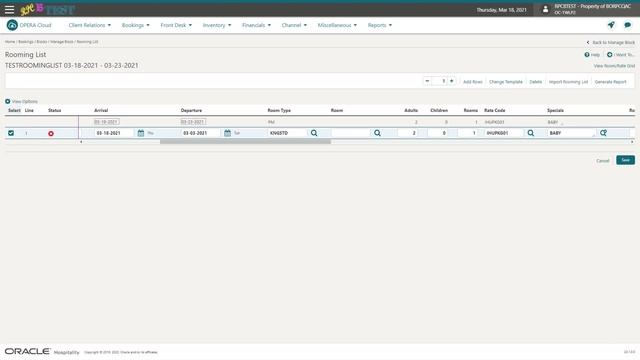Screen dimensions: 640x360
Task: Click the Room Type column header
Action: coord(279,110)
